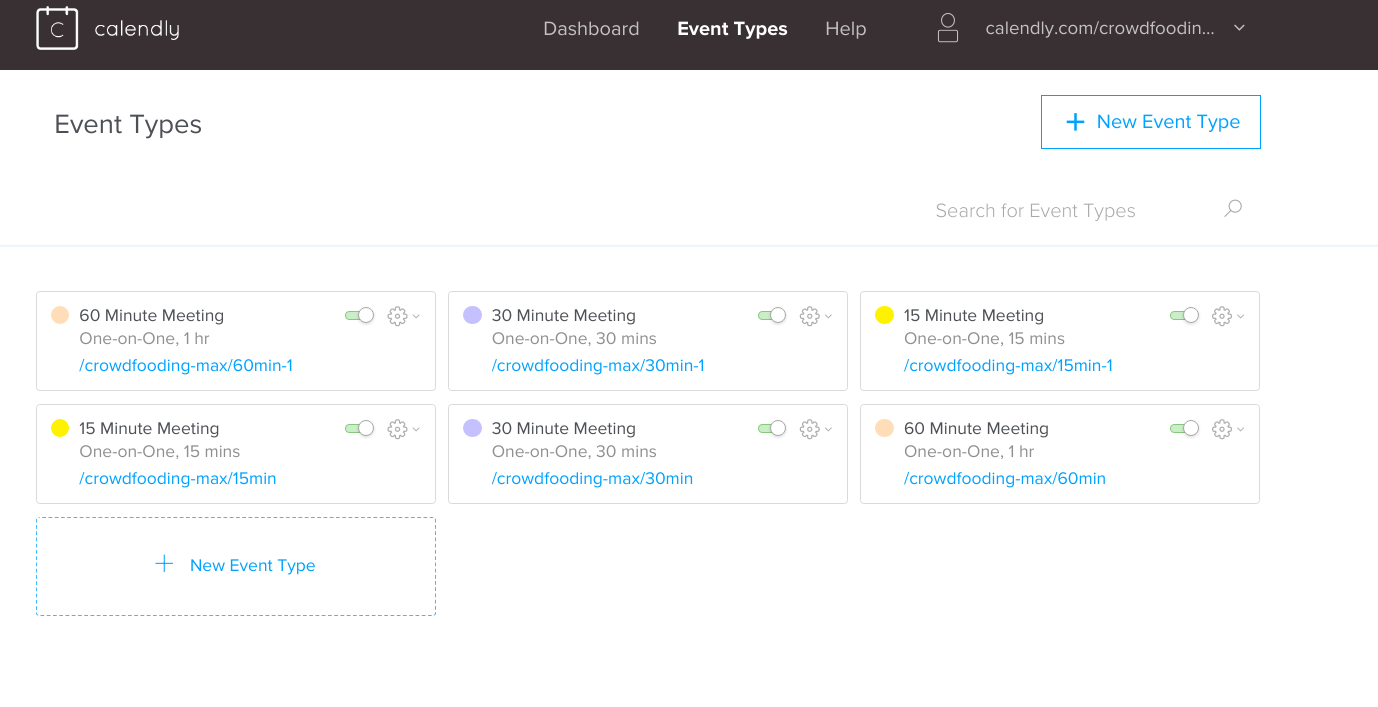Open gear settings for /crowdfooding-max/15min-1
This screenshot has width=1378, height=707.
point(1221,316)
